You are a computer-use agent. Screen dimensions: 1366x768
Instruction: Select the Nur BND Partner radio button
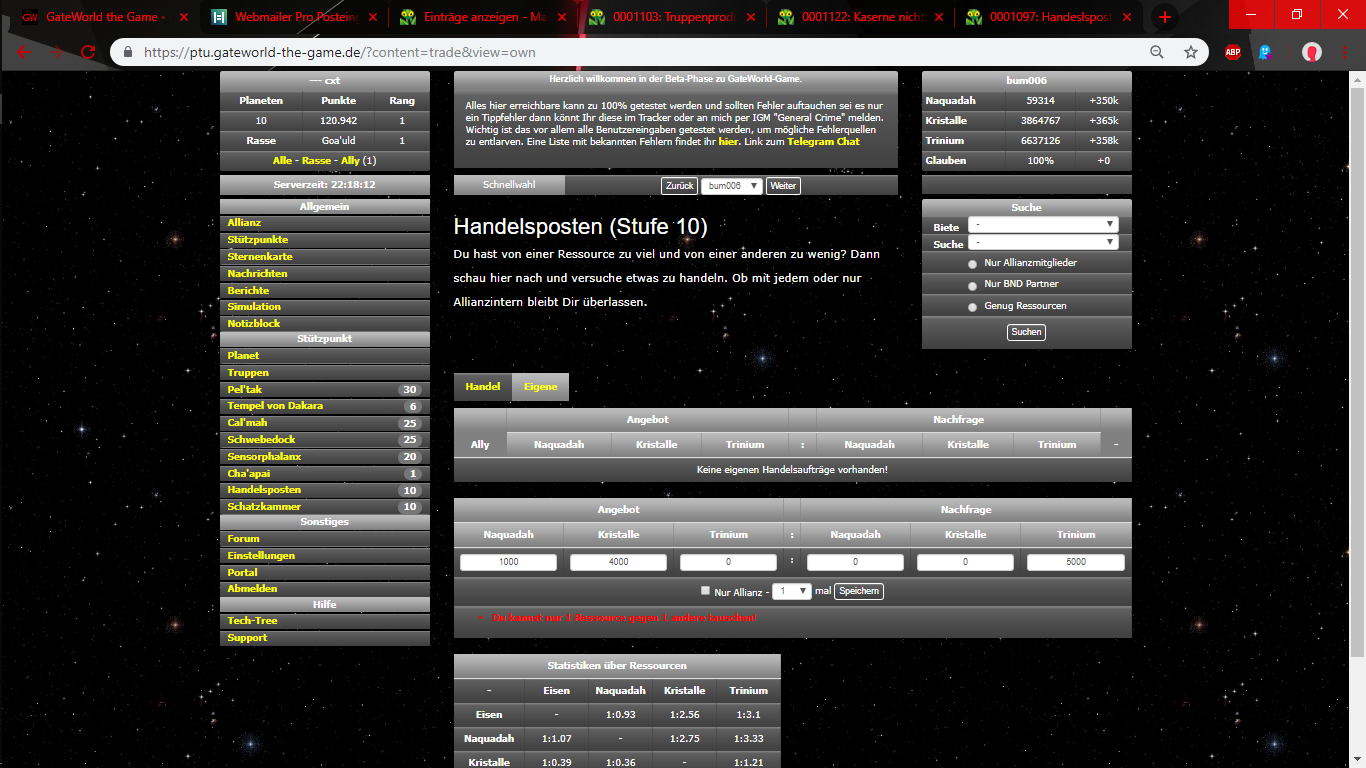click(973, 285)
